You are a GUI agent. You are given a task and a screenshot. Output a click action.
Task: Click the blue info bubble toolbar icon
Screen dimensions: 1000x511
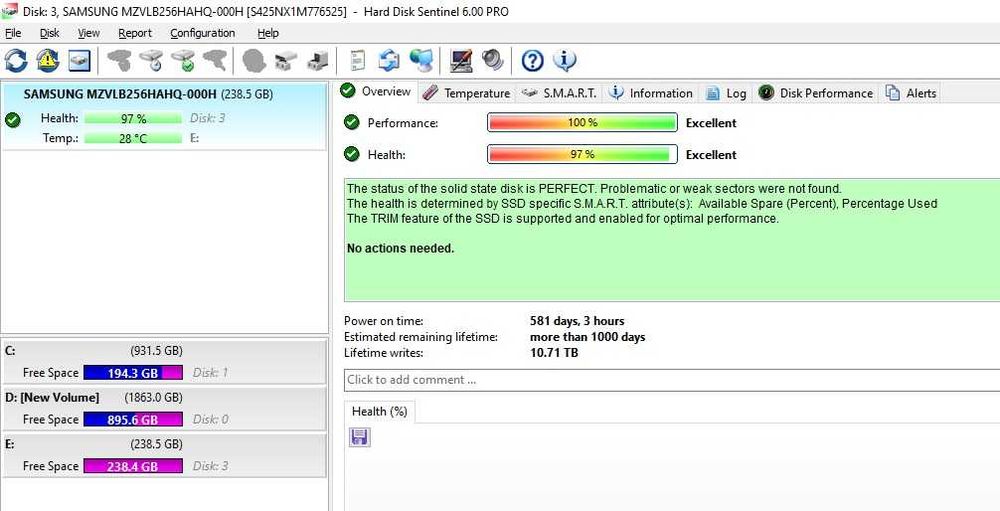click(565, 61)
